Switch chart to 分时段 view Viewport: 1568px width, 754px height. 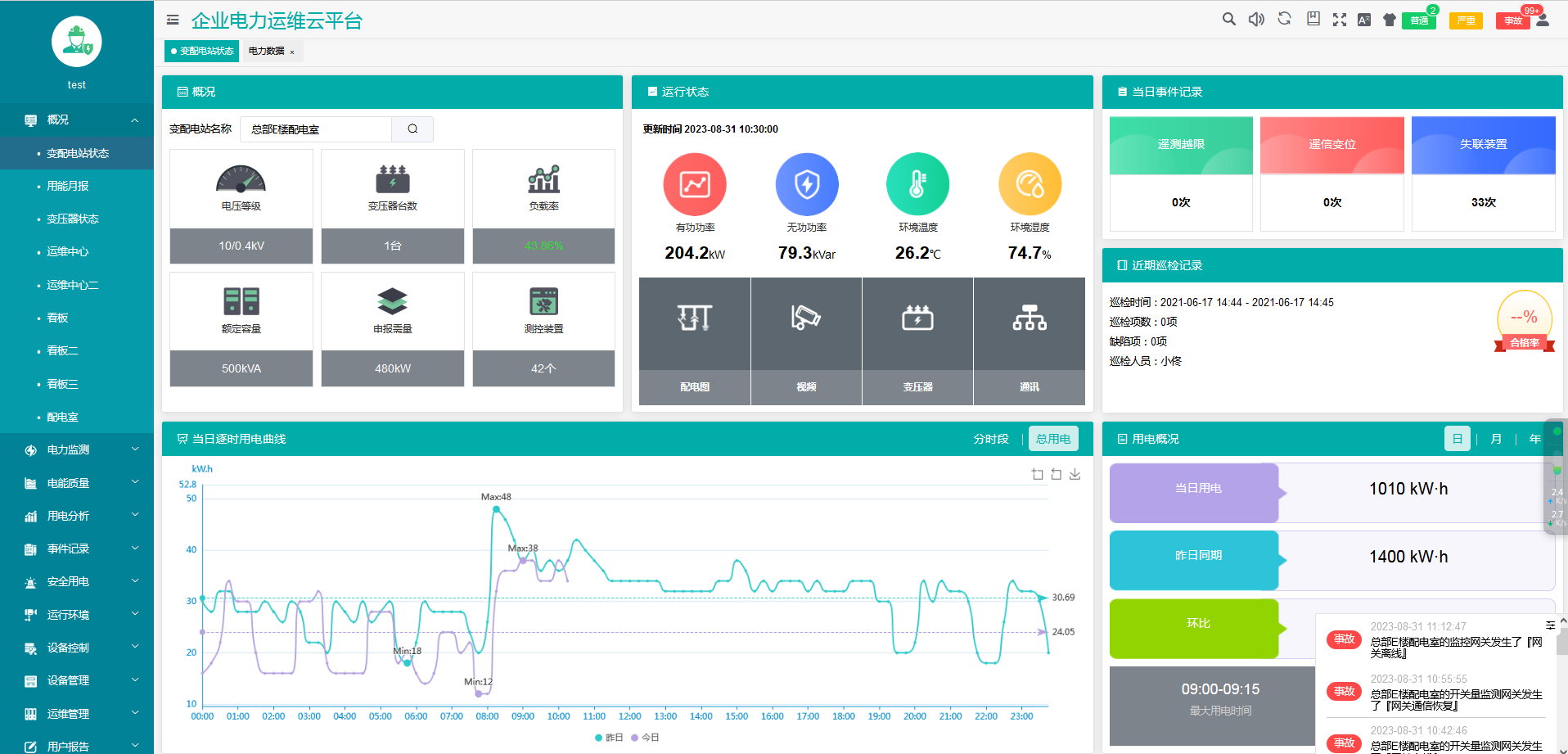(991, 439)
